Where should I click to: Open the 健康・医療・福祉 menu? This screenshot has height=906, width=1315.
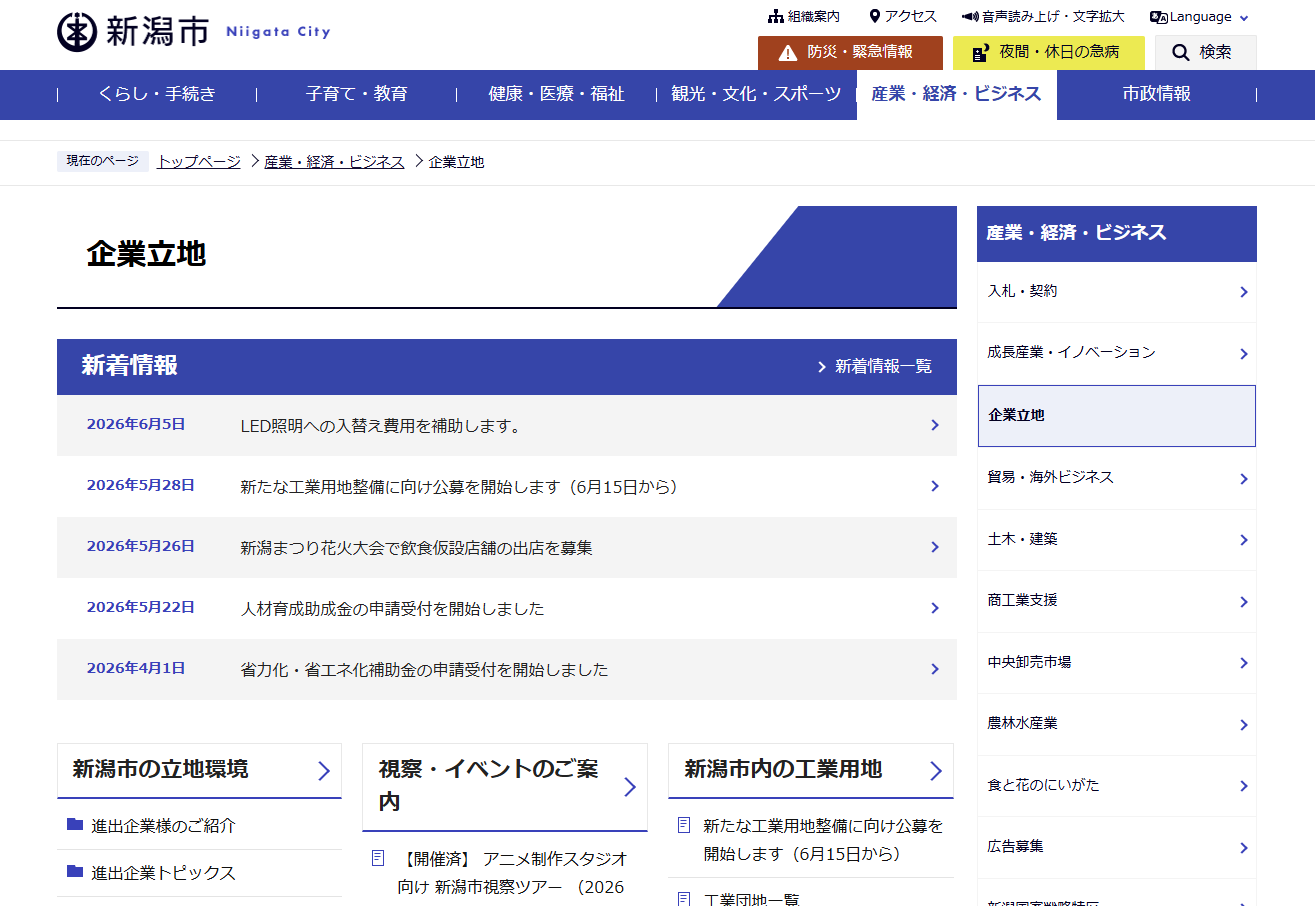557,94
